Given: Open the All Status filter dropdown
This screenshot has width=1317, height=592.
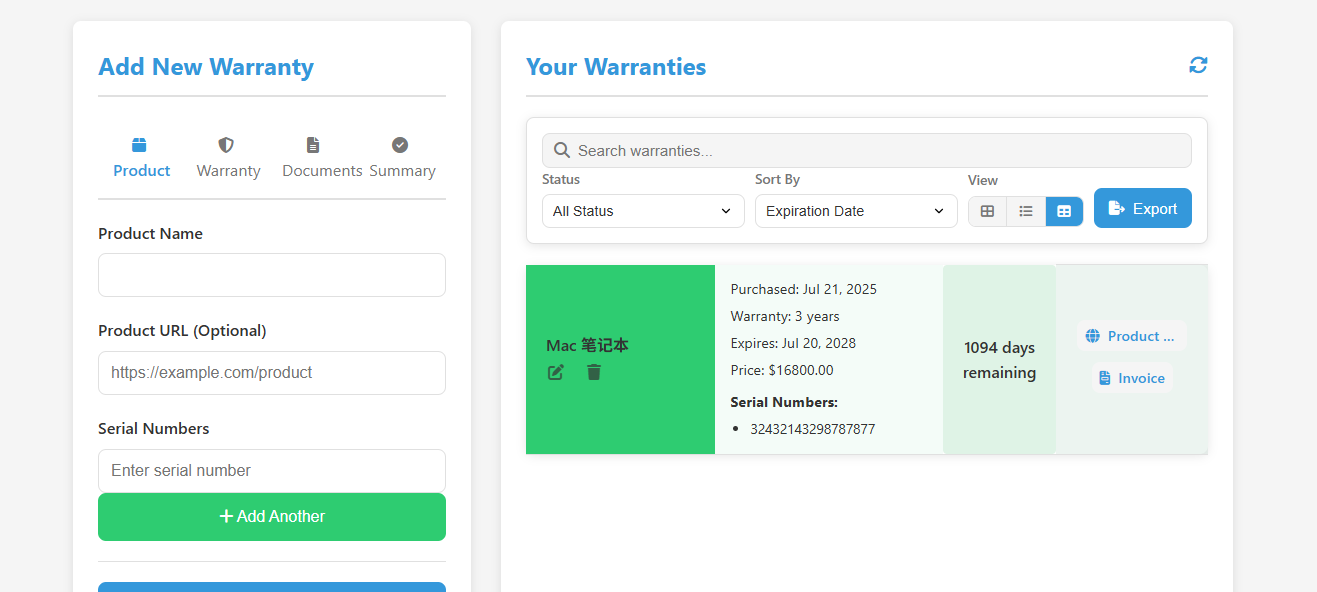Looking at the screenshot, I should click(643, 211).
